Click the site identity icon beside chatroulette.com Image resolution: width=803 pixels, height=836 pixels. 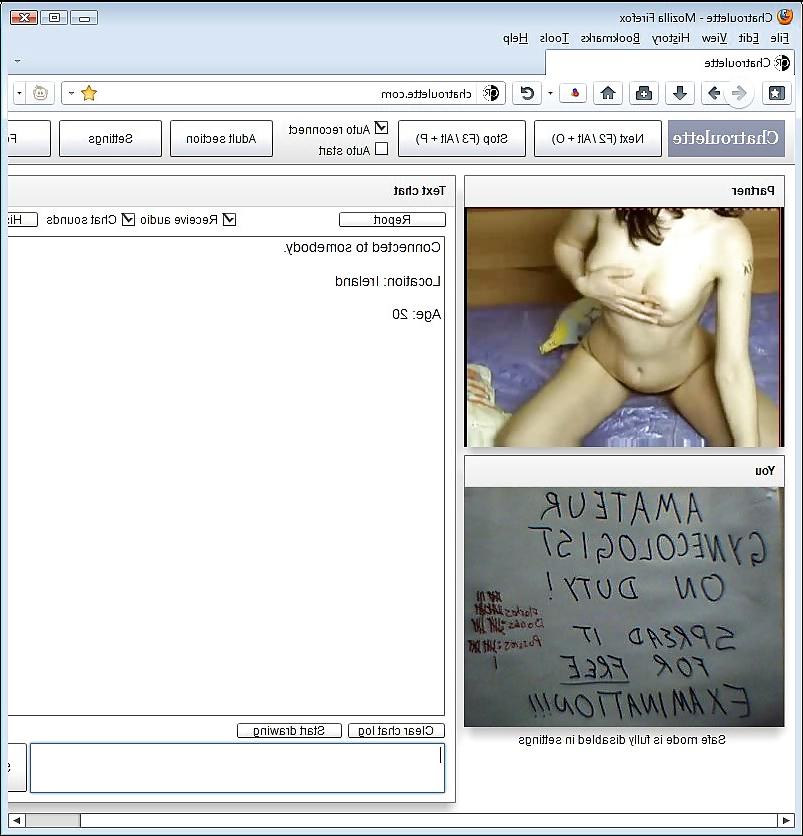pyautogui.click(x=491, y=93)
